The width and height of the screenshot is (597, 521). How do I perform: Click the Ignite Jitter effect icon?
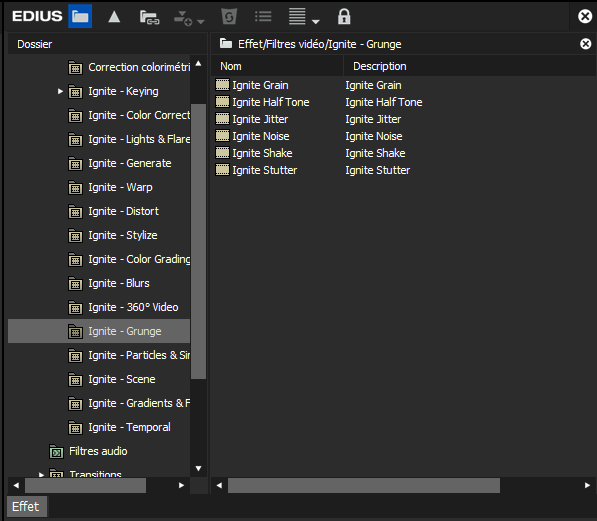[x=222, y=119]
